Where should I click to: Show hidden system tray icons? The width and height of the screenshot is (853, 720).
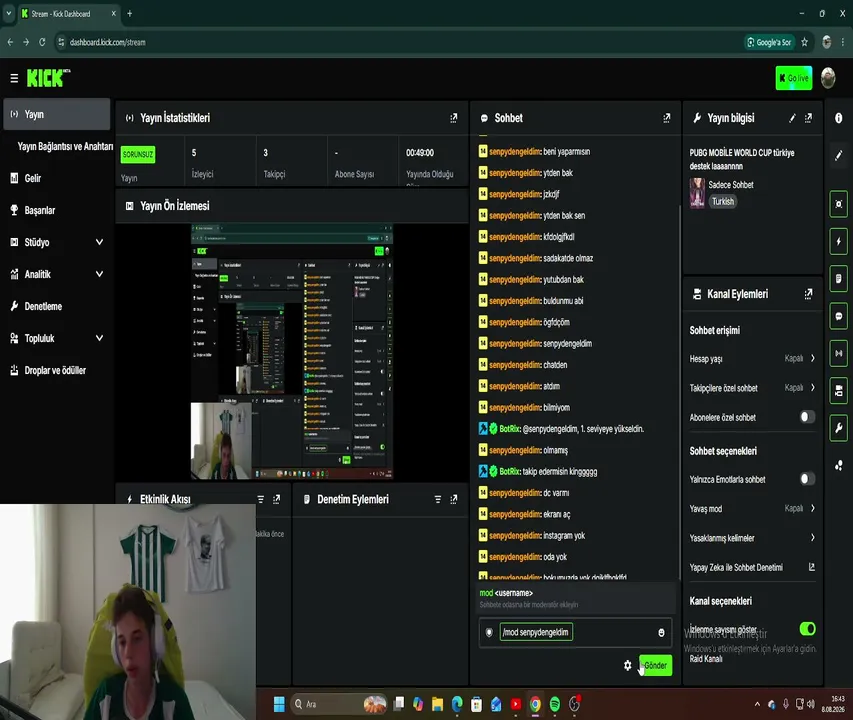point(757,704)
